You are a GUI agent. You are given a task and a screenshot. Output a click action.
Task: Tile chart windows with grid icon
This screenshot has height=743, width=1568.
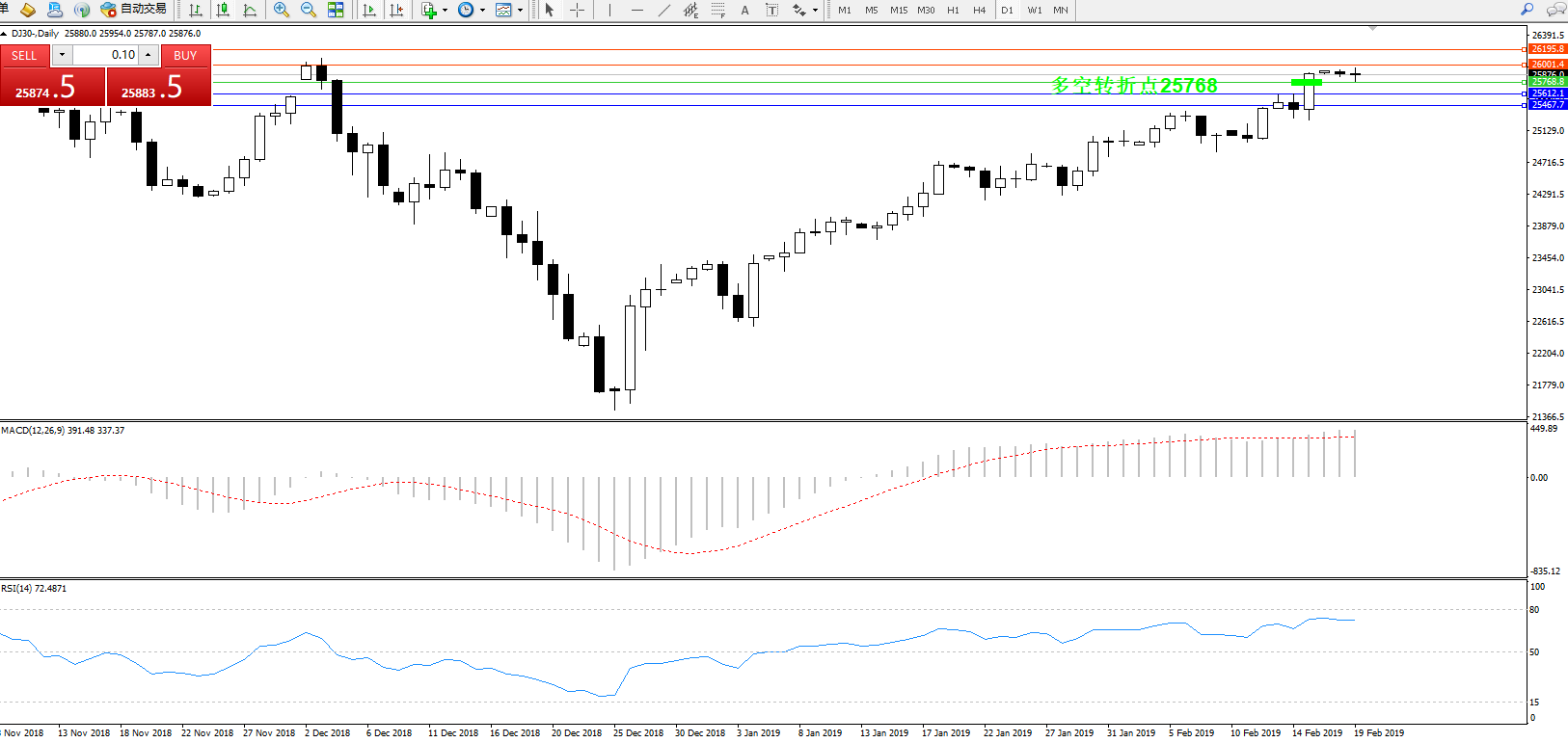[336, 10]
